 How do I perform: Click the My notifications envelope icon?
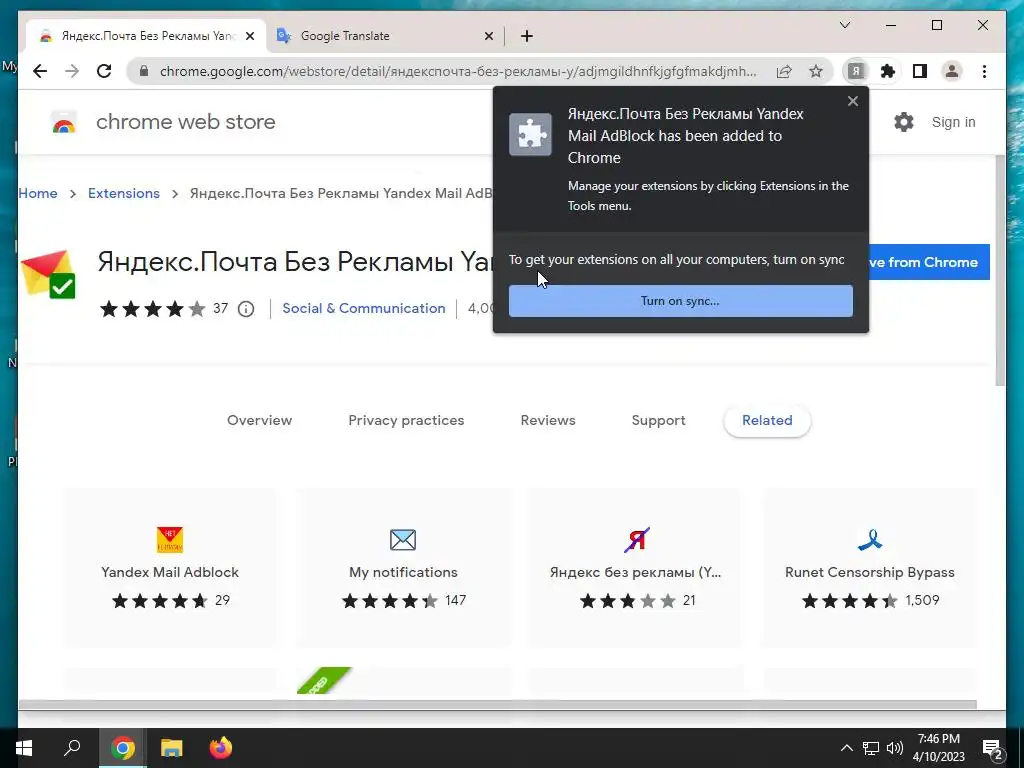click(403, 539)
